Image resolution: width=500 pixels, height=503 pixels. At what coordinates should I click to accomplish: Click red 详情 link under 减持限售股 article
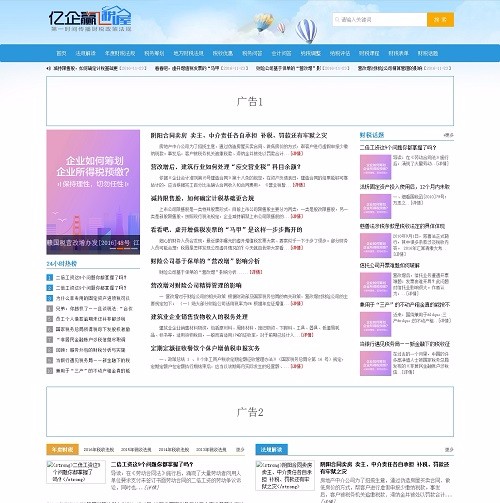[297, 216]
